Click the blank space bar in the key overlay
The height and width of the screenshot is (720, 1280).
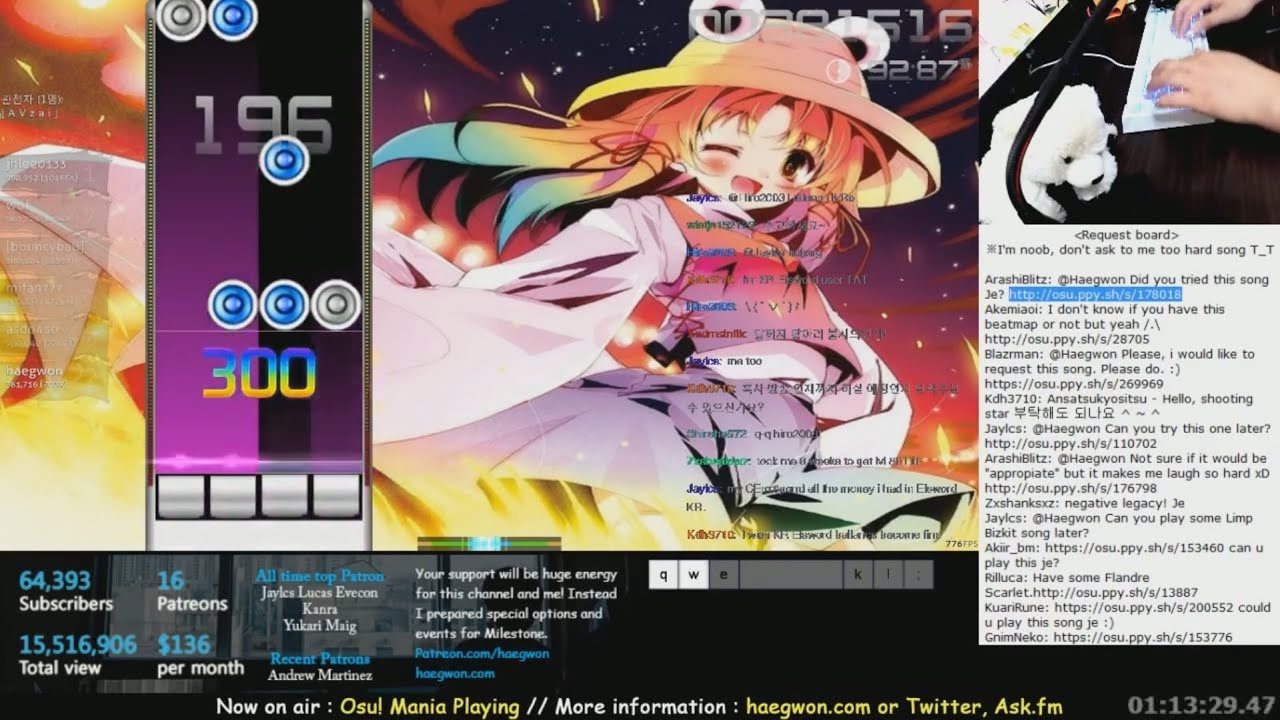click(x=790, y=574)
